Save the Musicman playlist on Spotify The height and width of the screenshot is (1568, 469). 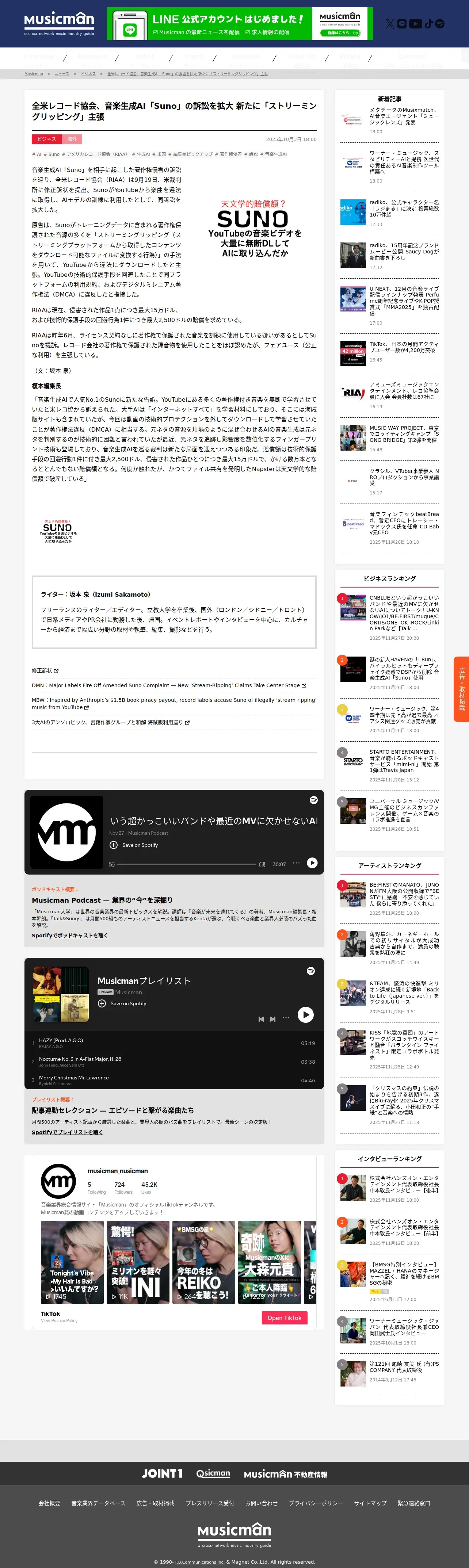(122, 1004)
